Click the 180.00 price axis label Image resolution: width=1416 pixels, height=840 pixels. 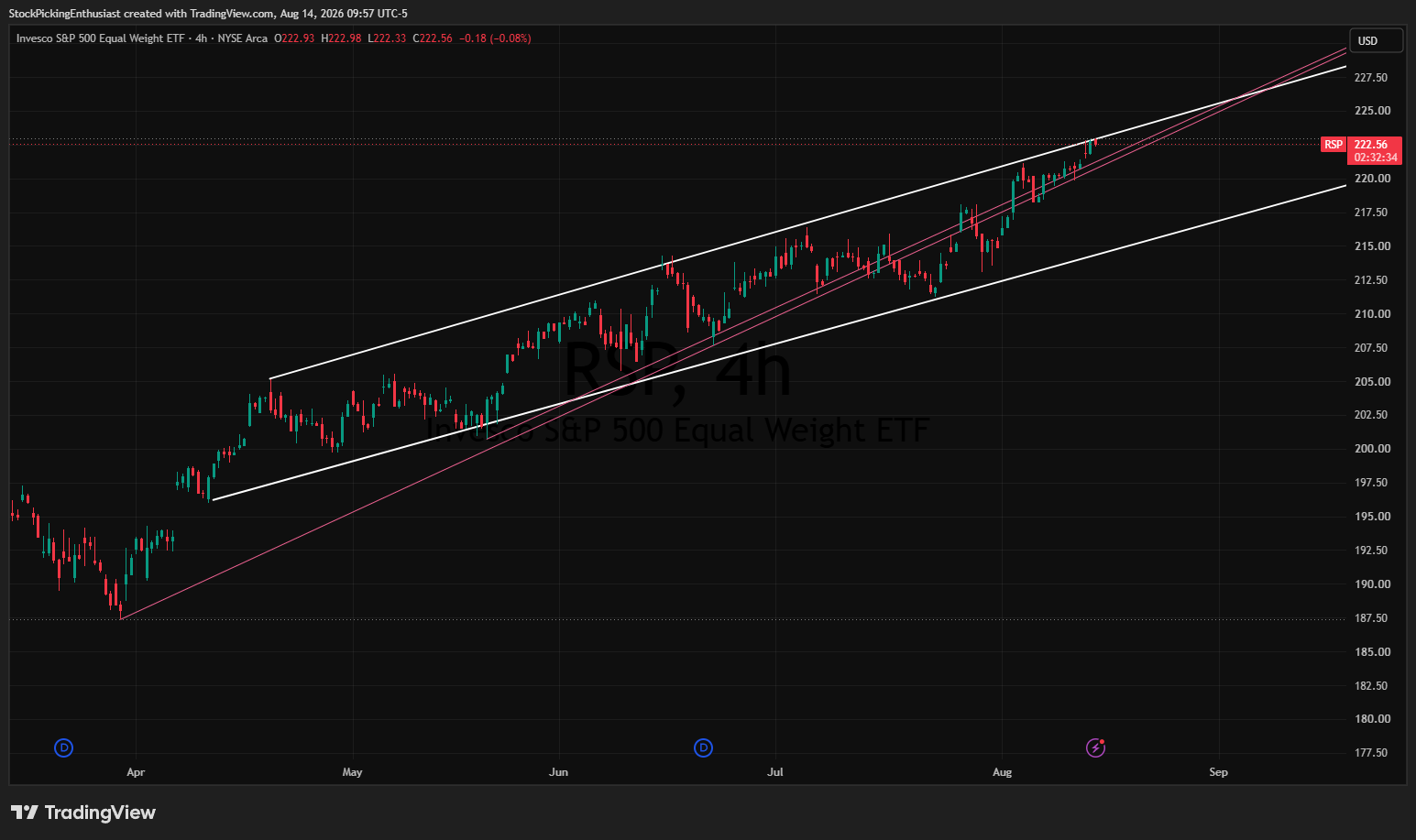click(x=1372, y=719)
